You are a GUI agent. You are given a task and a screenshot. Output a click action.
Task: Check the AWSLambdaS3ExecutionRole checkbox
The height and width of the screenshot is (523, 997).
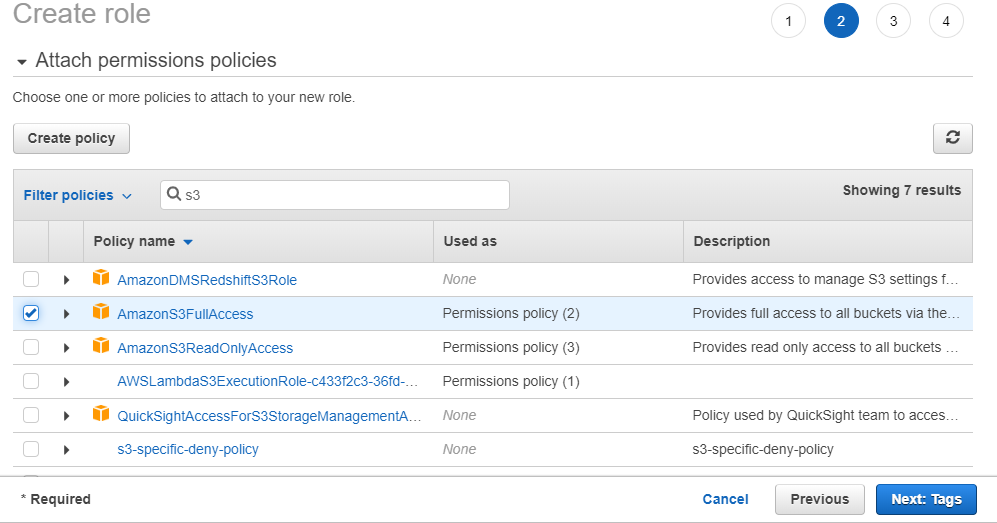(x=31, y=381)
